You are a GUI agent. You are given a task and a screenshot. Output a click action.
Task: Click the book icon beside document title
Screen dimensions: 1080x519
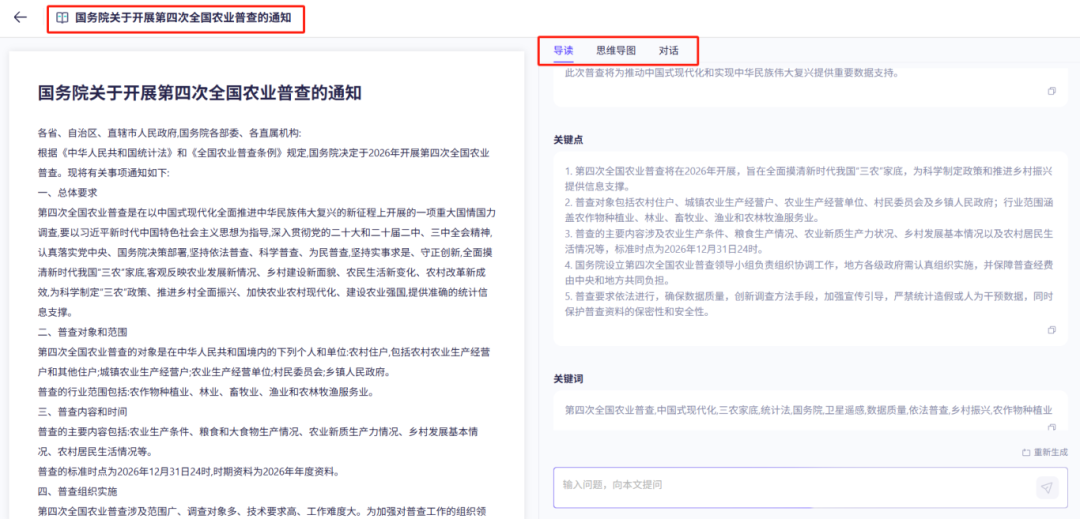pyautogui.click(x=62, y=18)
